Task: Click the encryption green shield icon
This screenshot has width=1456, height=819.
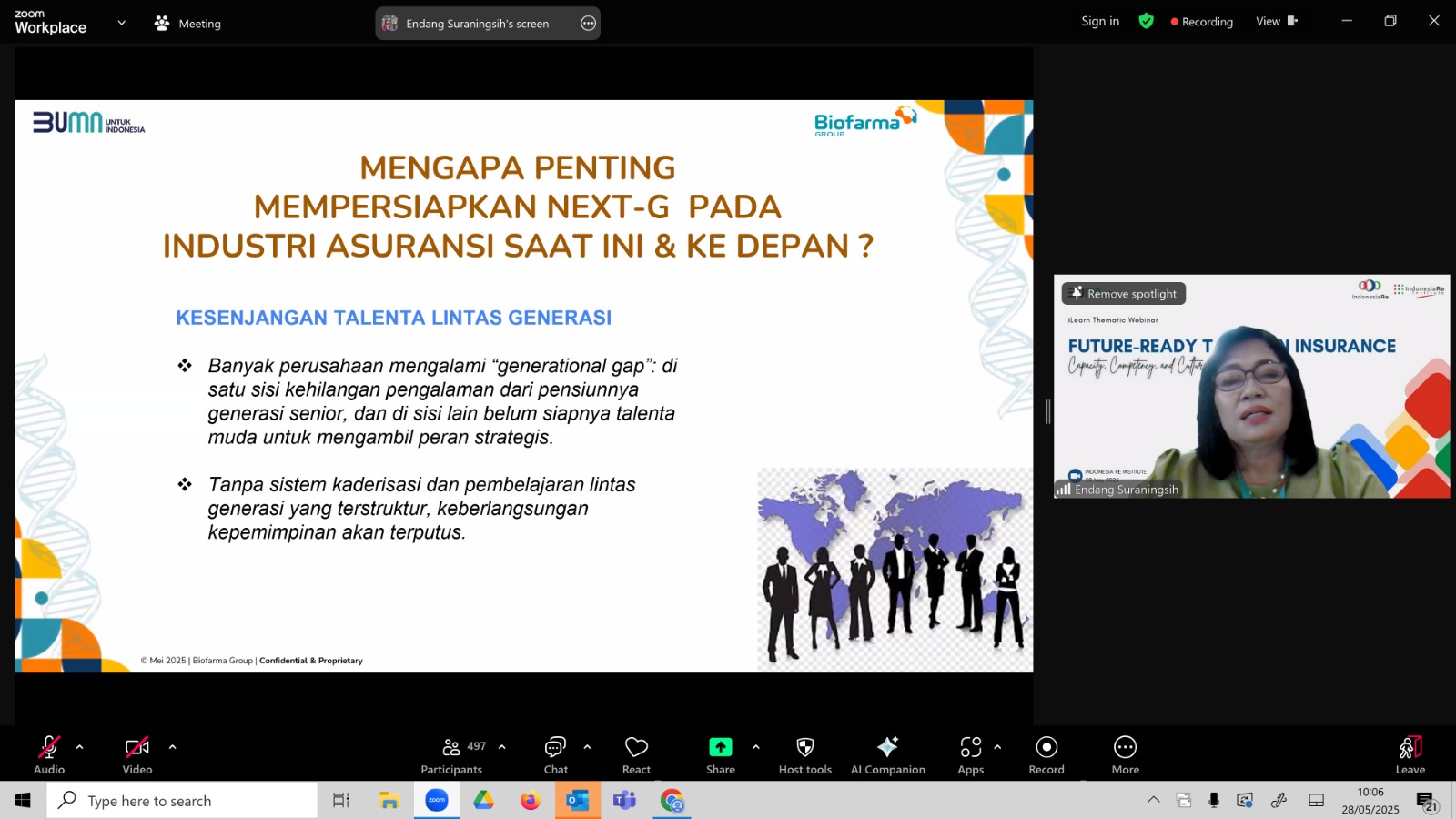Action: 1146,21
